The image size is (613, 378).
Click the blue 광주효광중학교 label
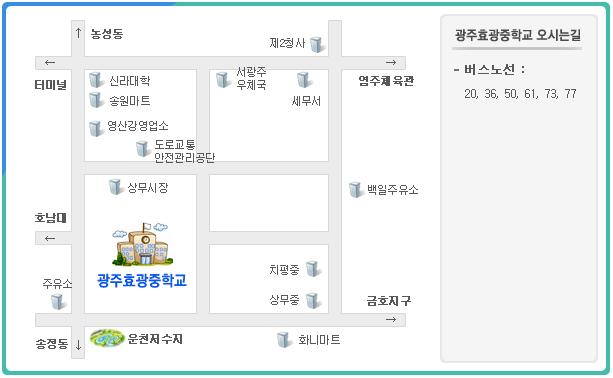142,280
